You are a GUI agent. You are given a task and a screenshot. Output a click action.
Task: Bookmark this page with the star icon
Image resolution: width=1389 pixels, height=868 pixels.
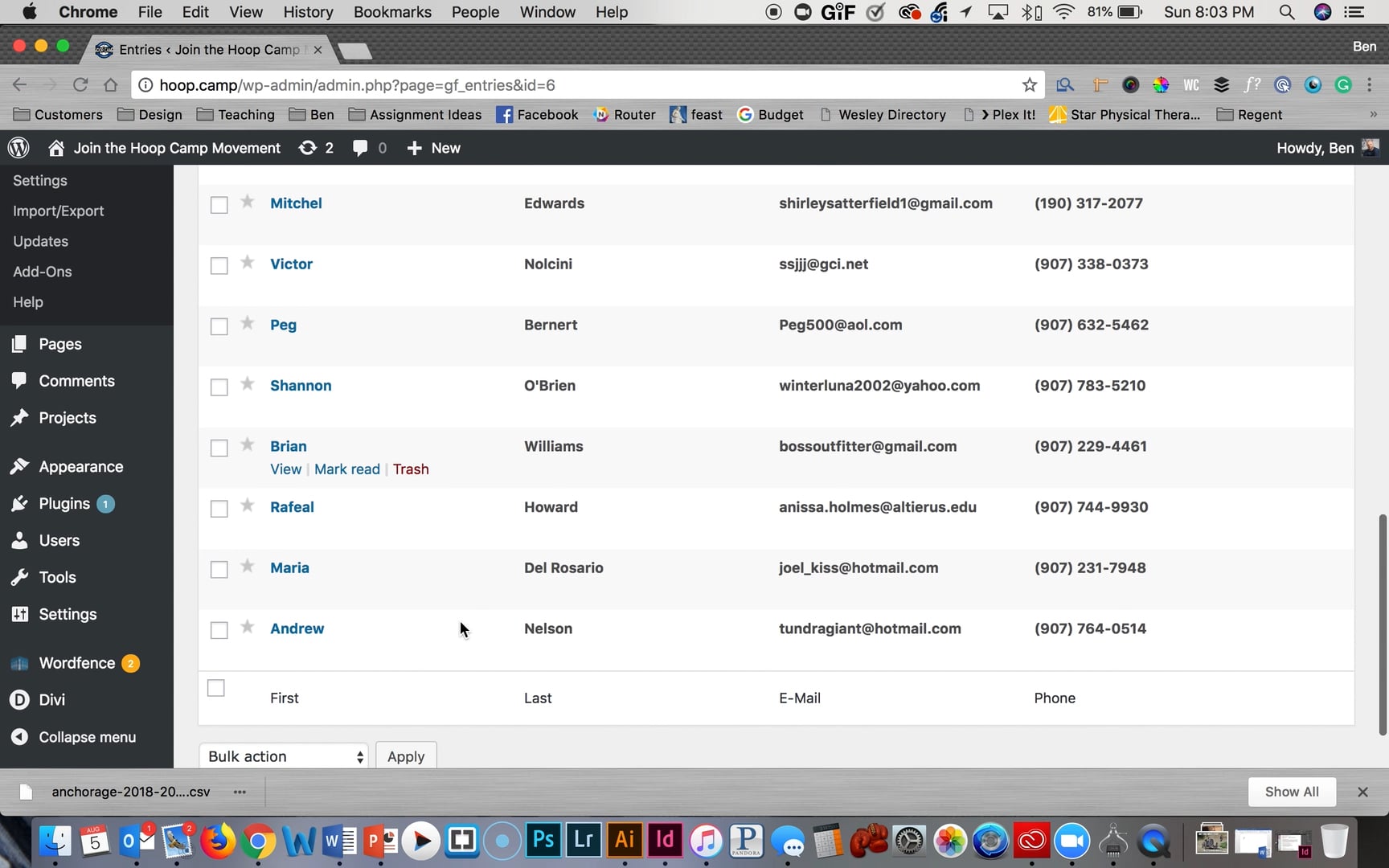pyautogui.click(x=1029, y=85)
